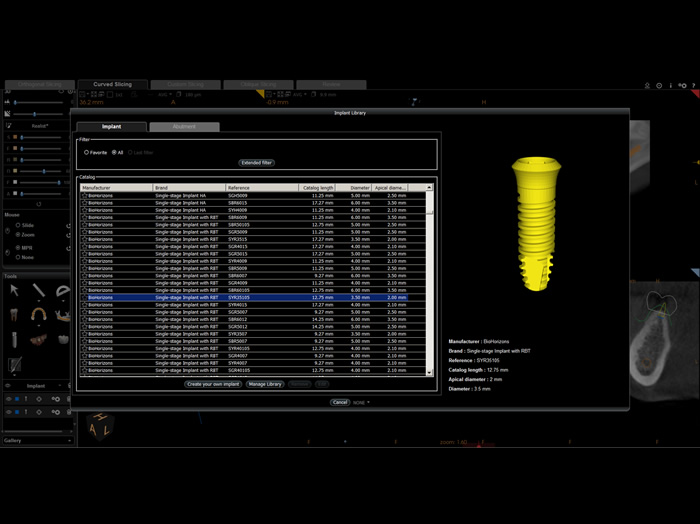Star the favorite icon for SBR6012 row
Image resolution: width=700 pixels, height=524 pixels.
click(x=84, y=319)
